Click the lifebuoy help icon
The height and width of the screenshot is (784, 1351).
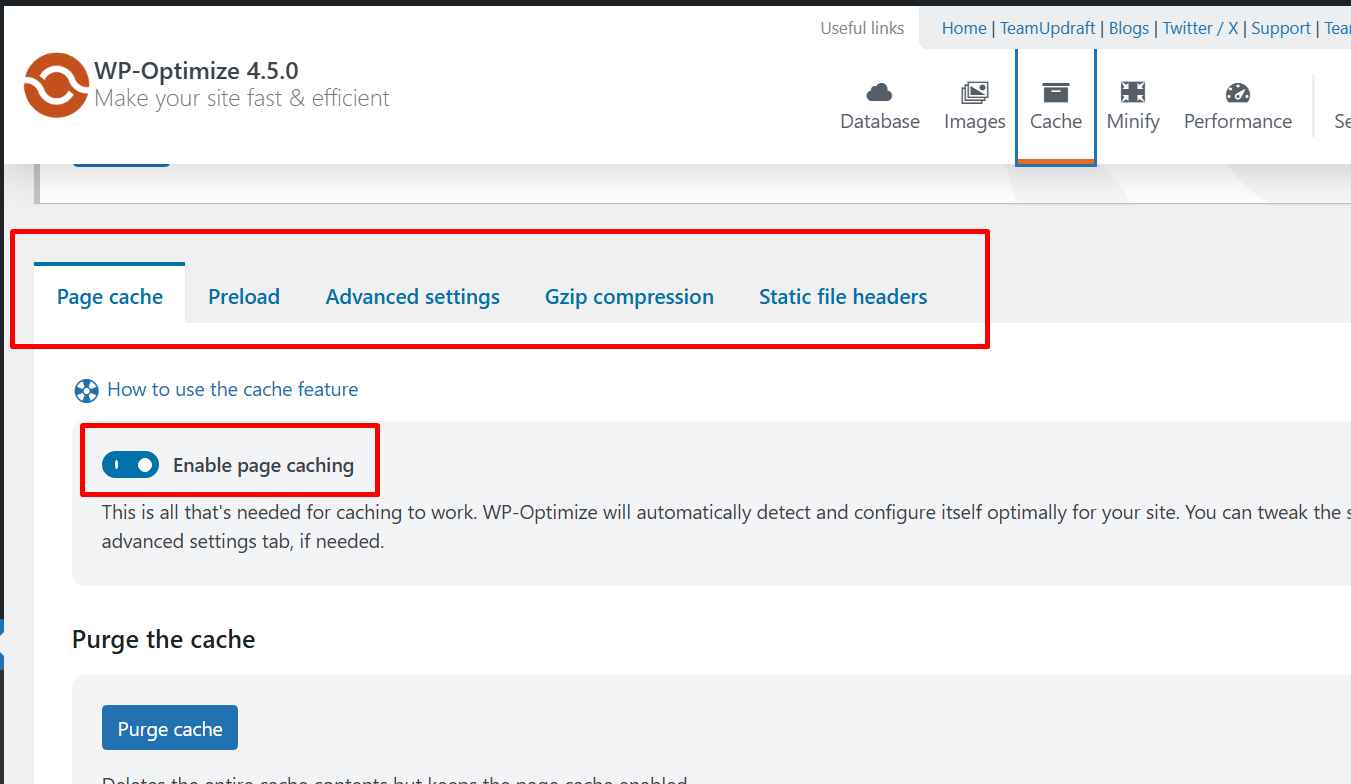click(87, 390)
